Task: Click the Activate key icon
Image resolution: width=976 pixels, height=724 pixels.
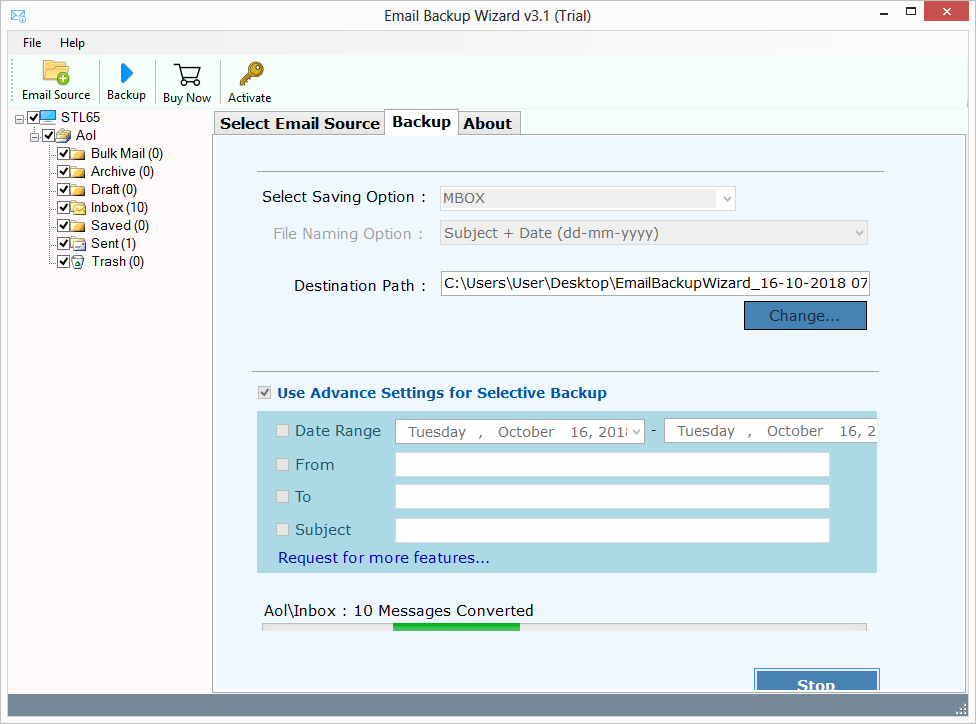Action: [x=251, y=73]
